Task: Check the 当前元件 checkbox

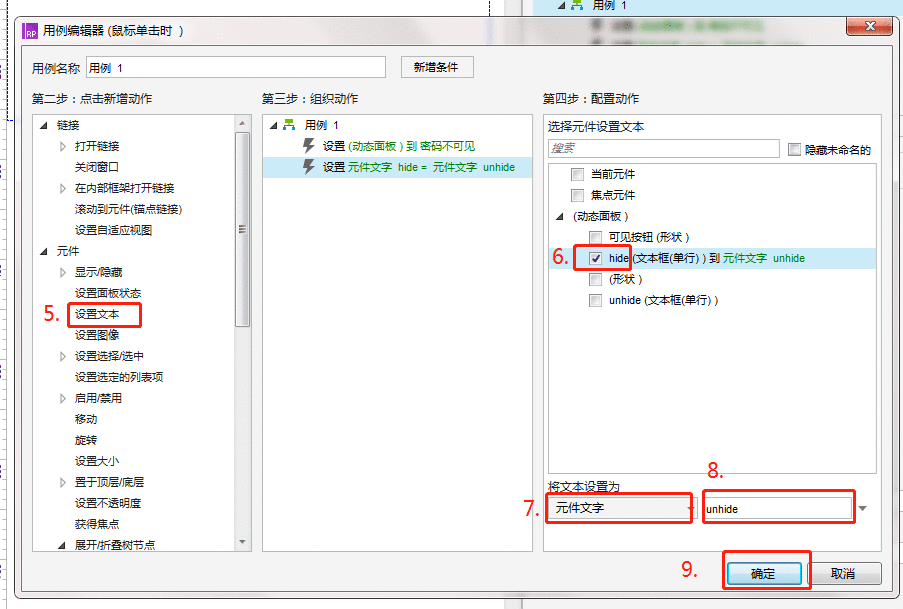Action: coord(577,175)
